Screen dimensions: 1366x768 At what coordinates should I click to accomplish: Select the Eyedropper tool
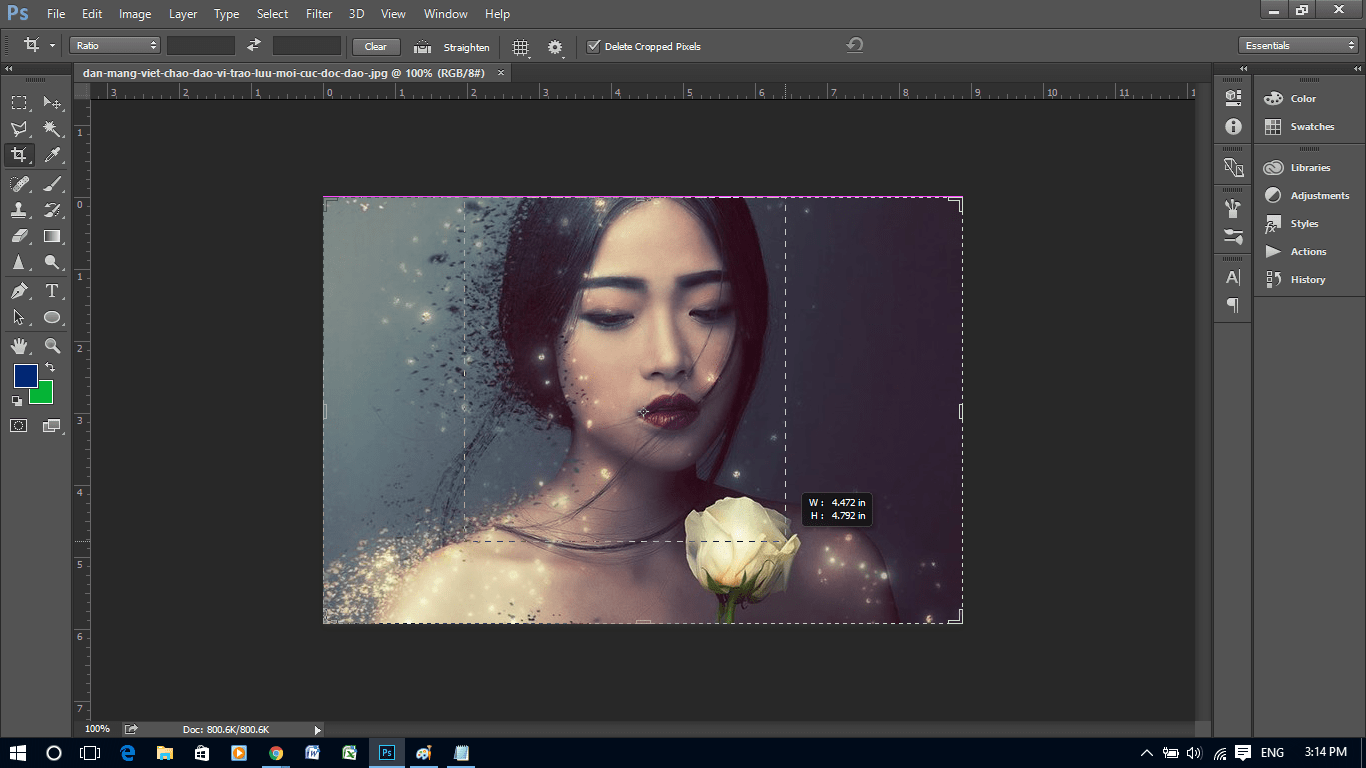click(52, 155)
